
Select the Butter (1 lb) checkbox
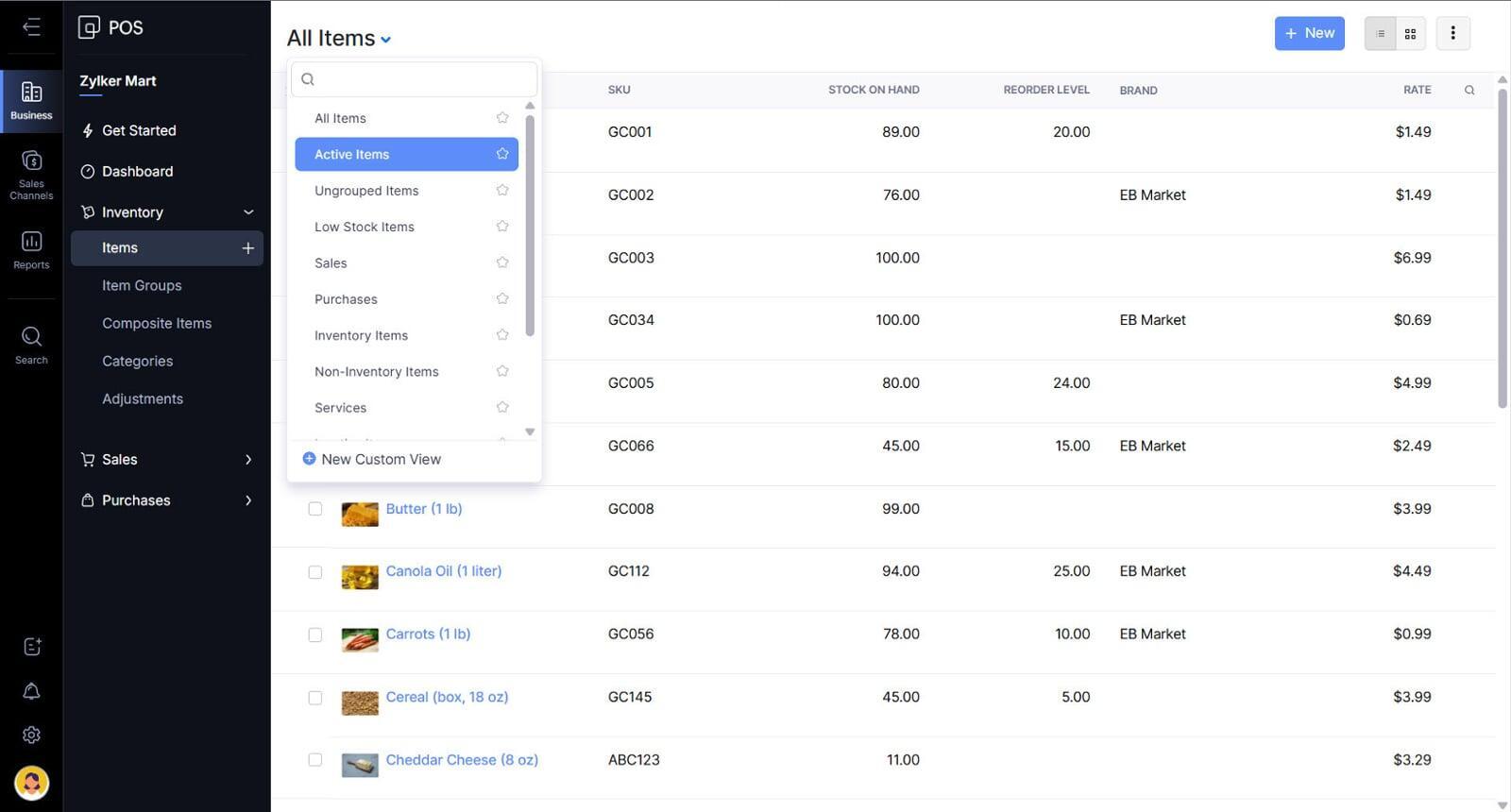coord(315,509)
